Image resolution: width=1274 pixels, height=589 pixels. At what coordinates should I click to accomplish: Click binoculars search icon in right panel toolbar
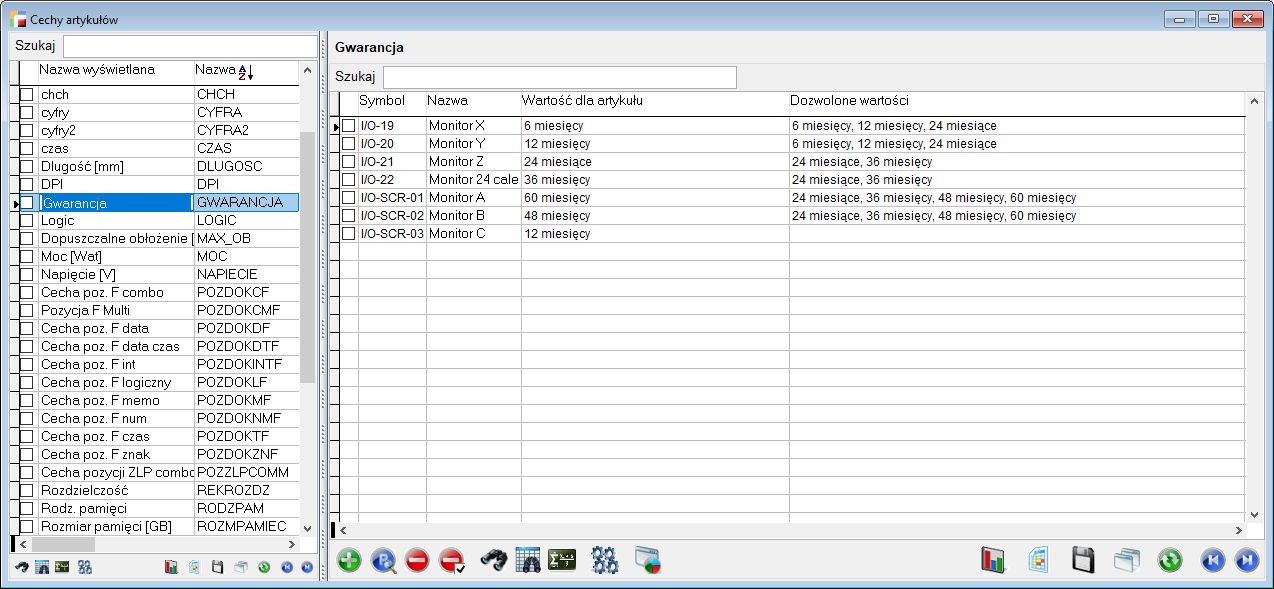[x=494, y=561]
